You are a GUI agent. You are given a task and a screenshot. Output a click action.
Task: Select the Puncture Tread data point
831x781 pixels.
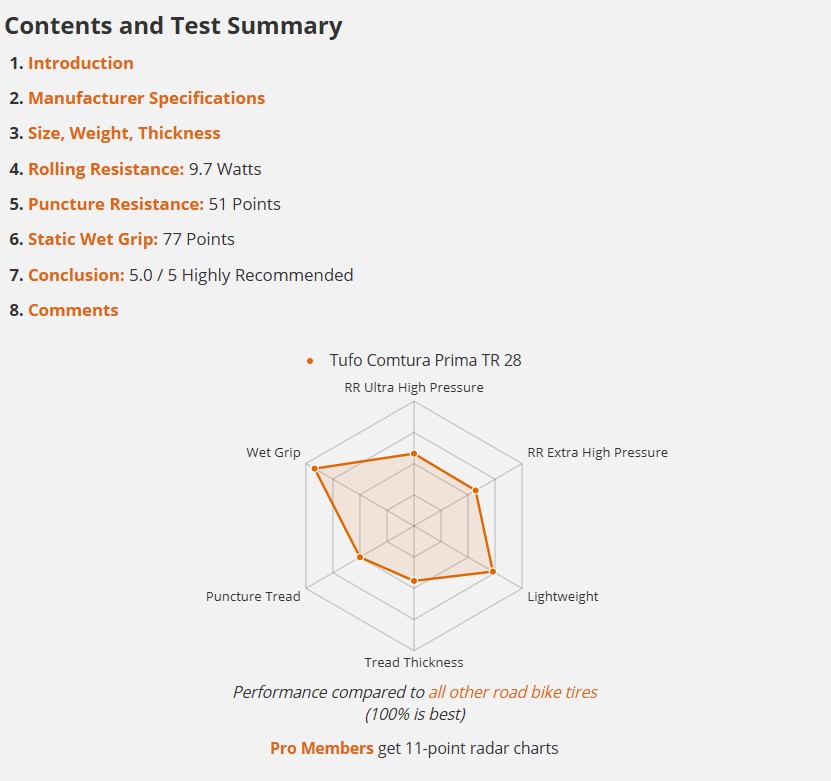point(360,557)
